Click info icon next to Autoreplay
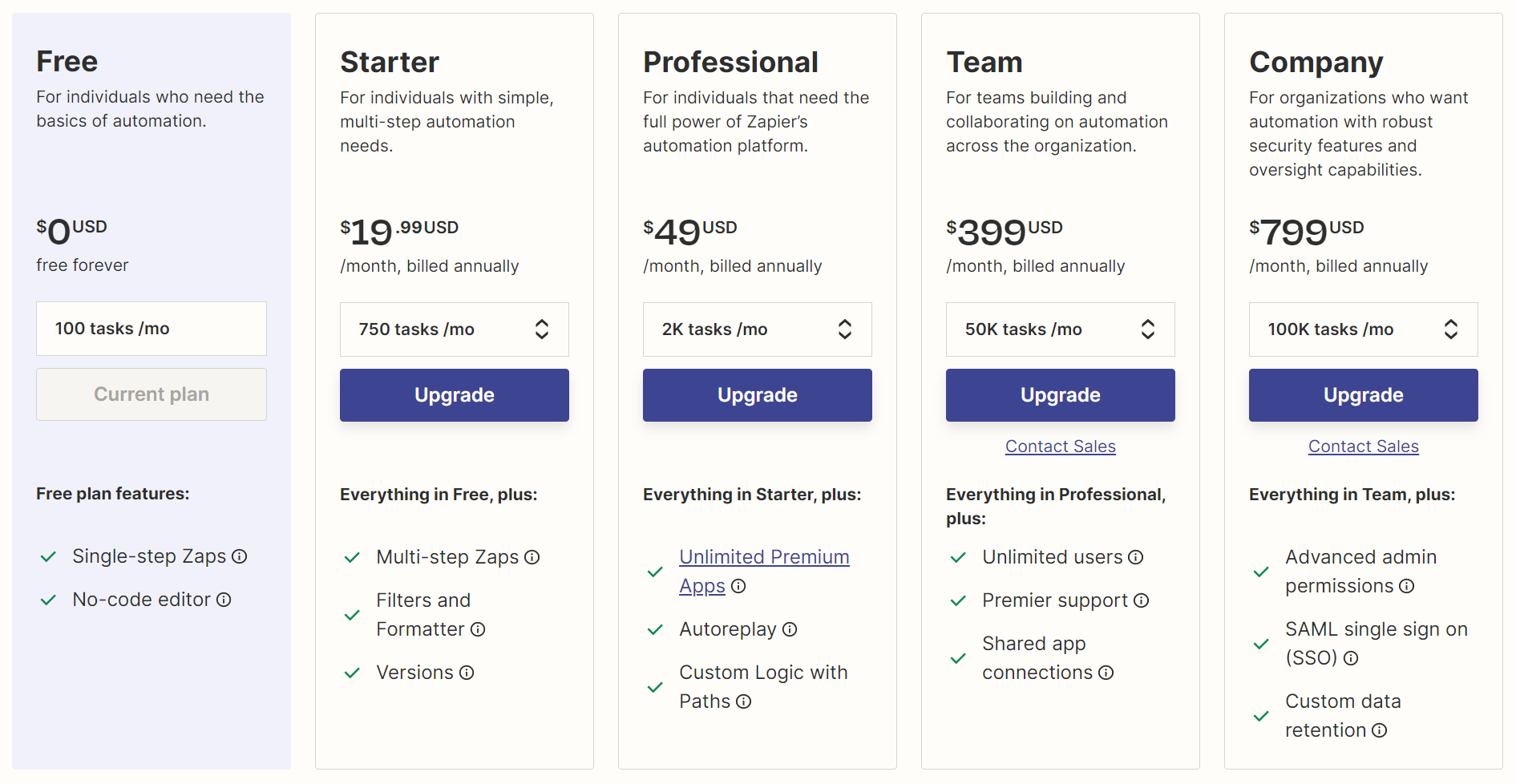The width and height of the screenshot is (1516, 784). [790, 629]
